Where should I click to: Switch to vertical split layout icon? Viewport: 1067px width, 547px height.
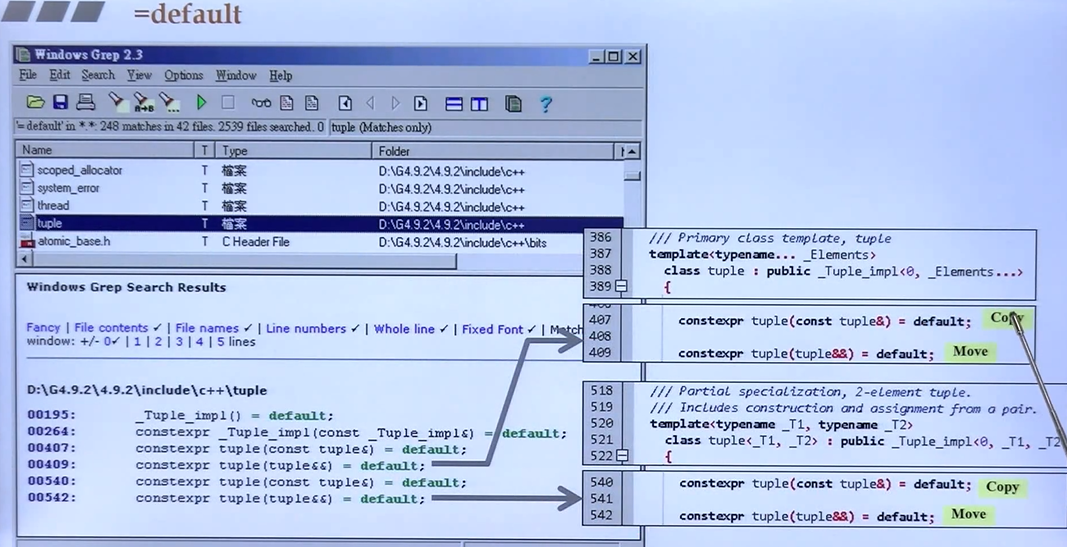(480, 104)
